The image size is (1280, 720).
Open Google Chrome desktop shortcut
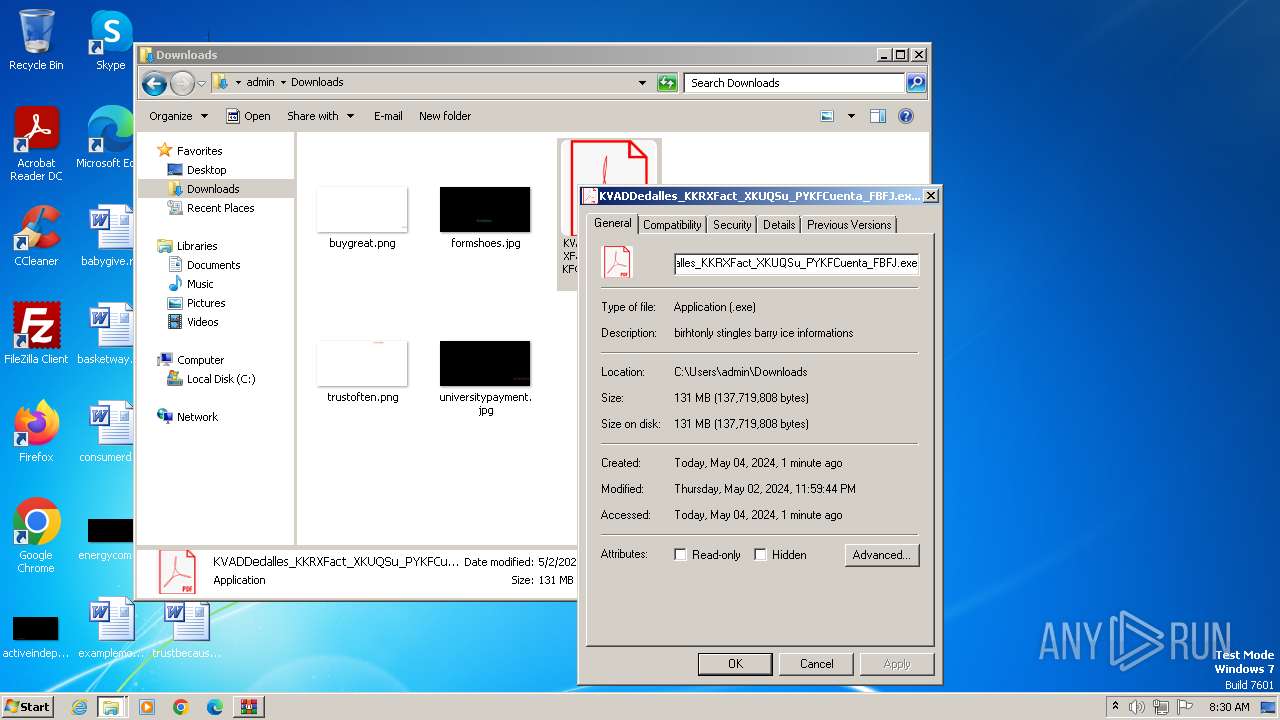click(36, 536)
